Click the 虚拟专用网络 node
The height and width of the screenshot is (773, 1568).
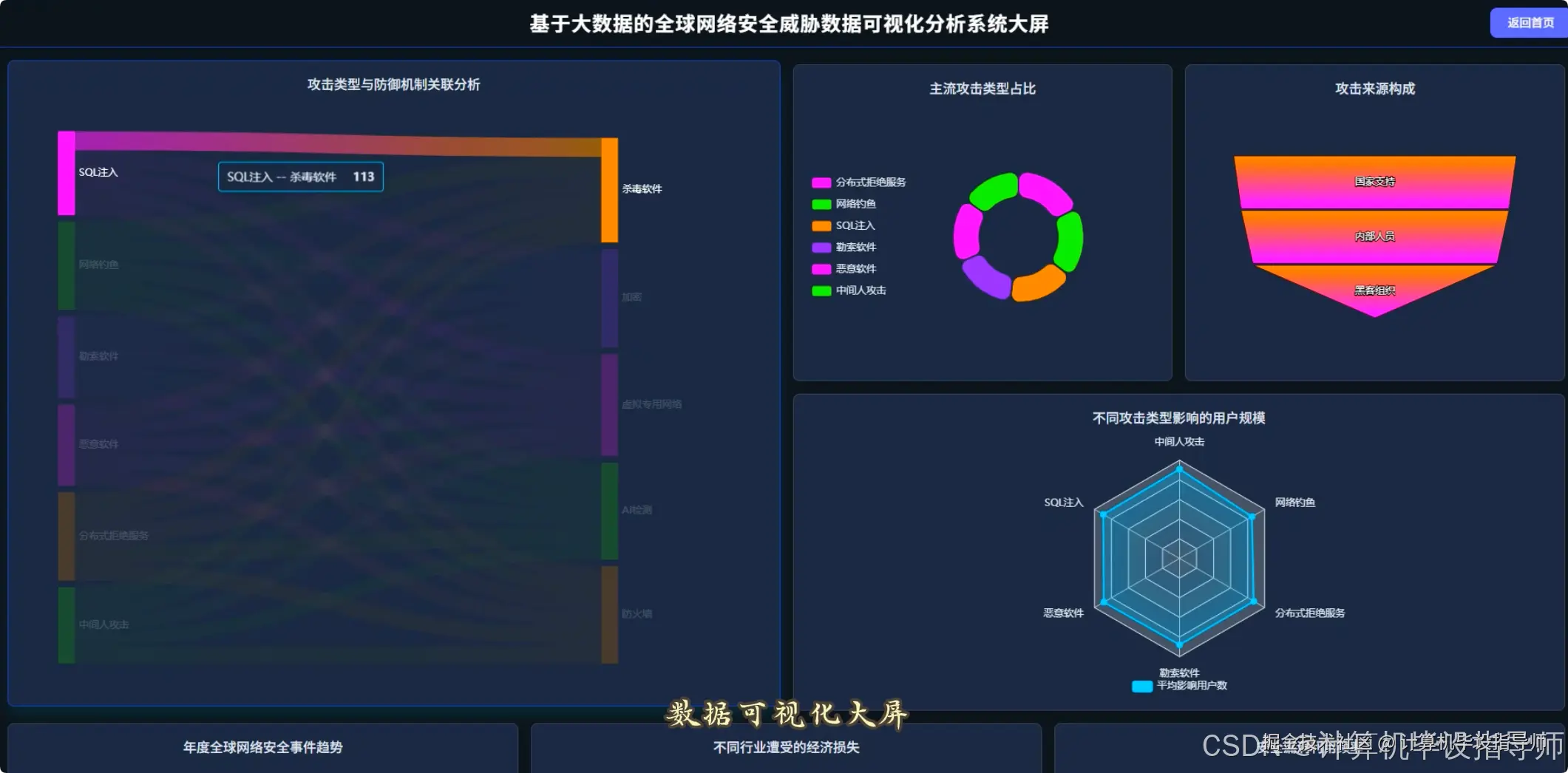[610, 403]
